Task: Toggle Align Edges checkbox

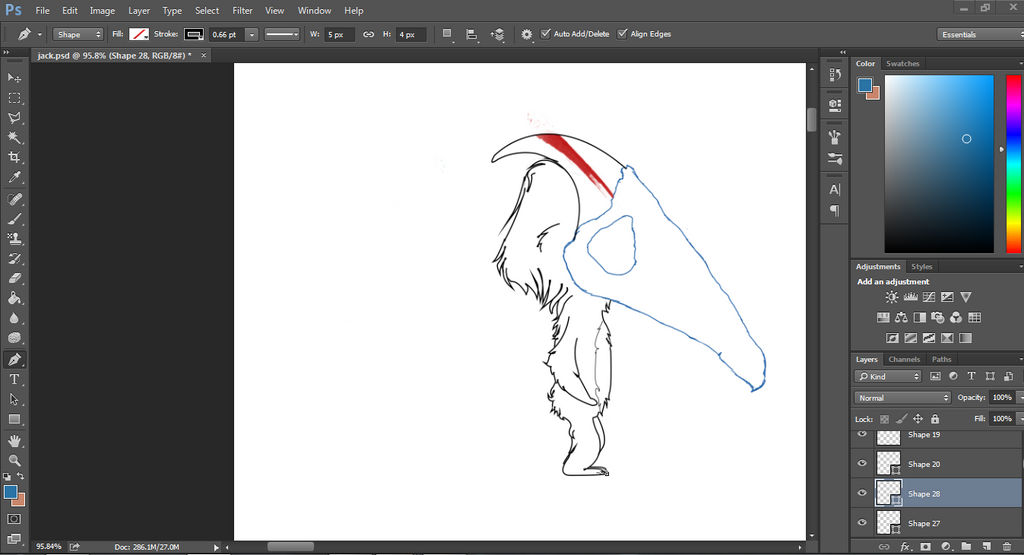Action: pyautogui.click(x=622, y=34)
